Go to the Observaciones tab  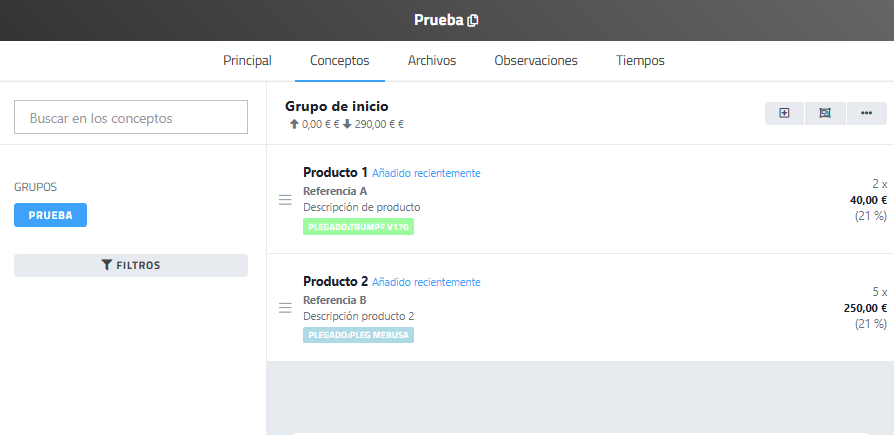(x=536, y=61)
